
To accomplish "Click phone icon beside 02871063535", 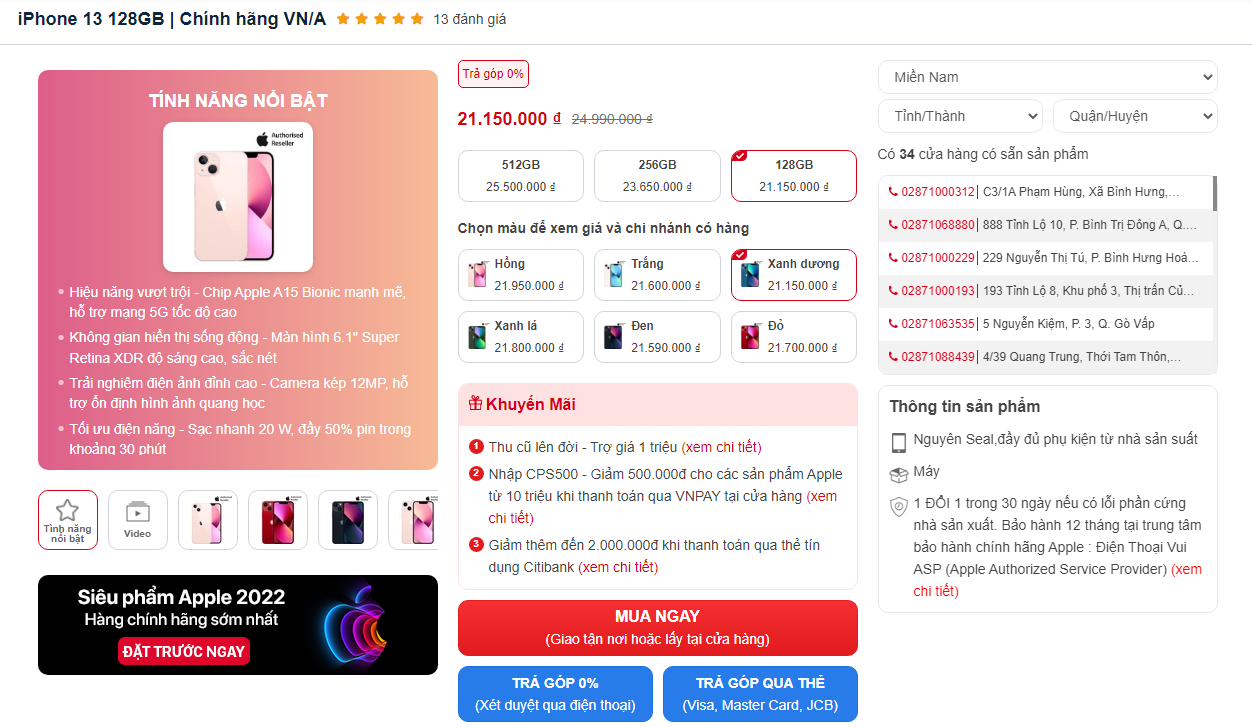I will [x=893, y=324].
